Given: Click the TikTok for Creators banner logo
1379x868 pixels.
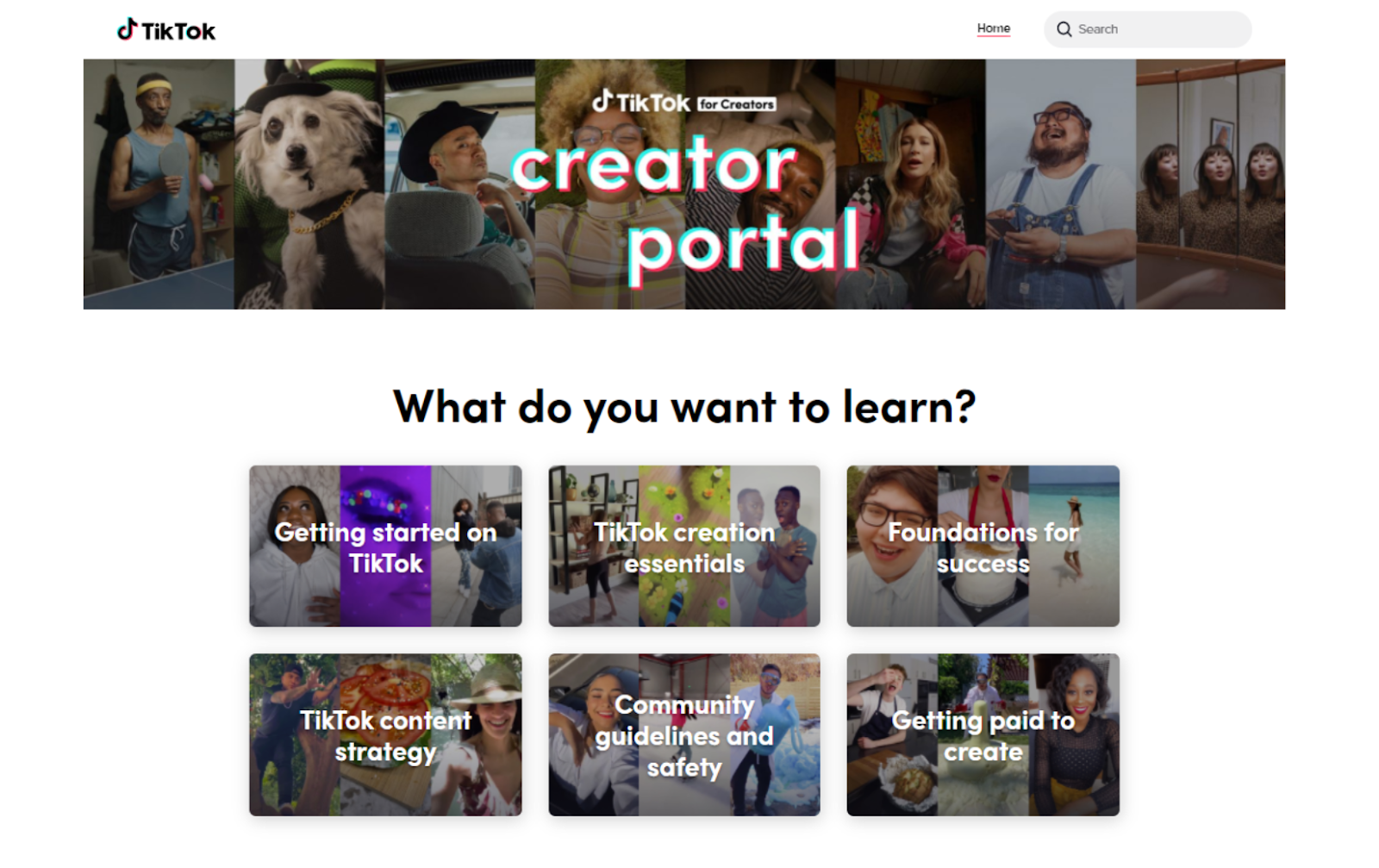Looking at the screenshot, I should pos(683,103).
